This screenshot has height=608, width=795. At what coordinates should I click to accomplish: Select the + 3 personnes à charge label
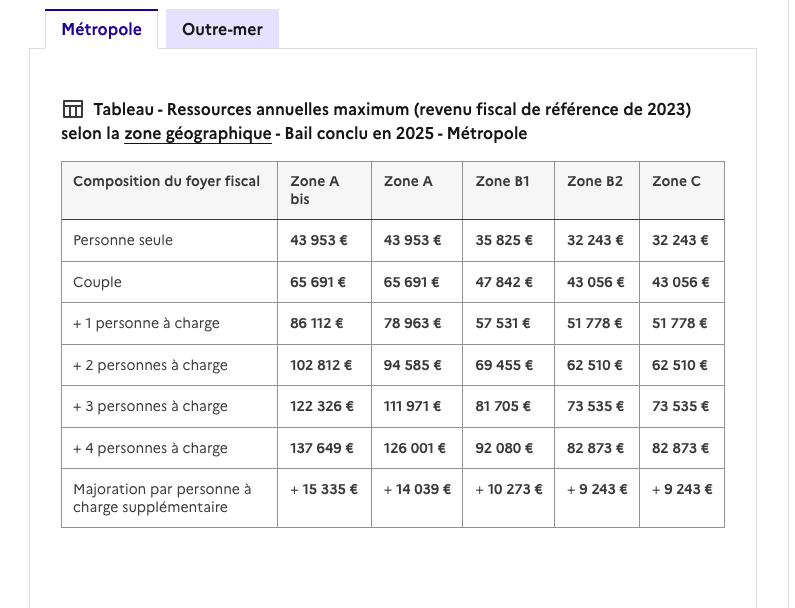click(150, 407)
